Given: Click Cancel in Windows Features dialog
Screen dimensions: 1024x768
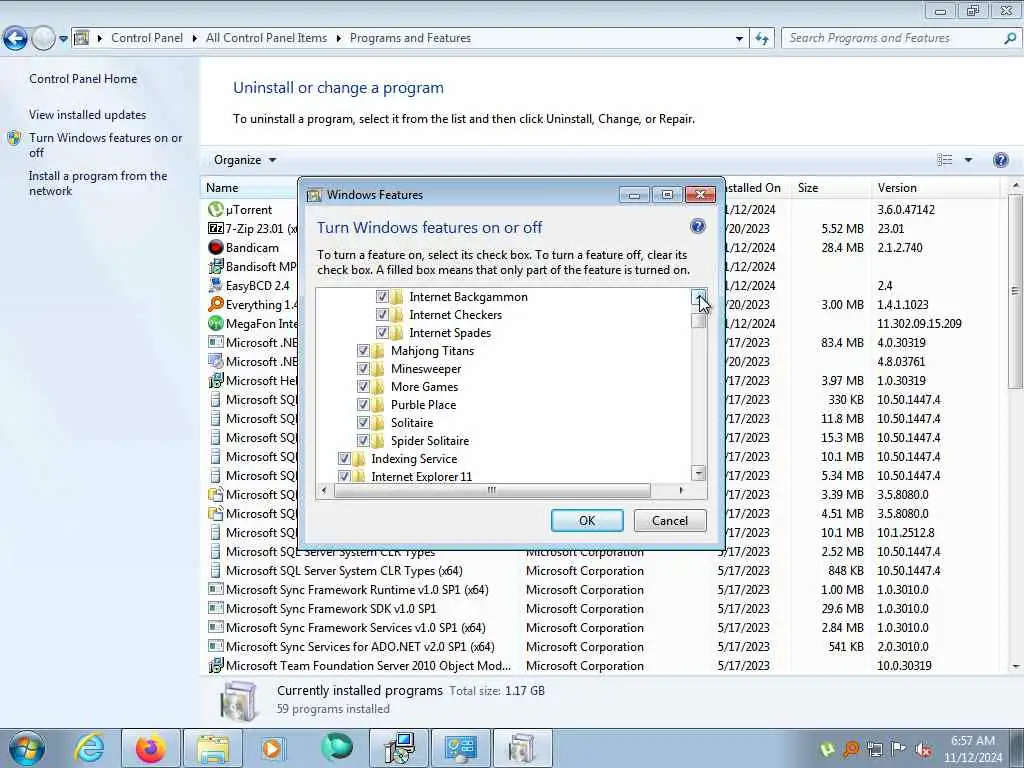Looking at the screenshot, I should (670, 520).
